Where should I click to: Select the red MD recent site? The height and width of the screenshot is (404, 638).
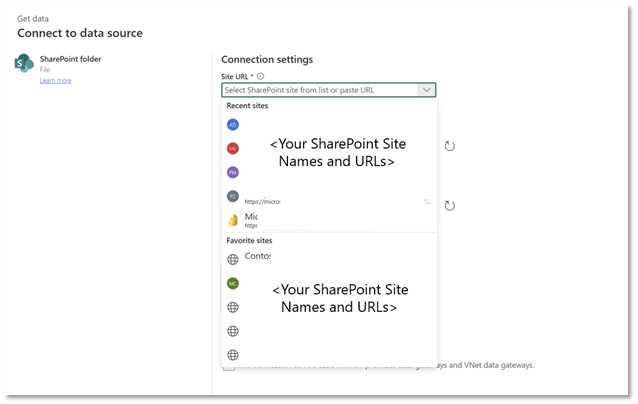pyautogui.click(x=233, y=148)
